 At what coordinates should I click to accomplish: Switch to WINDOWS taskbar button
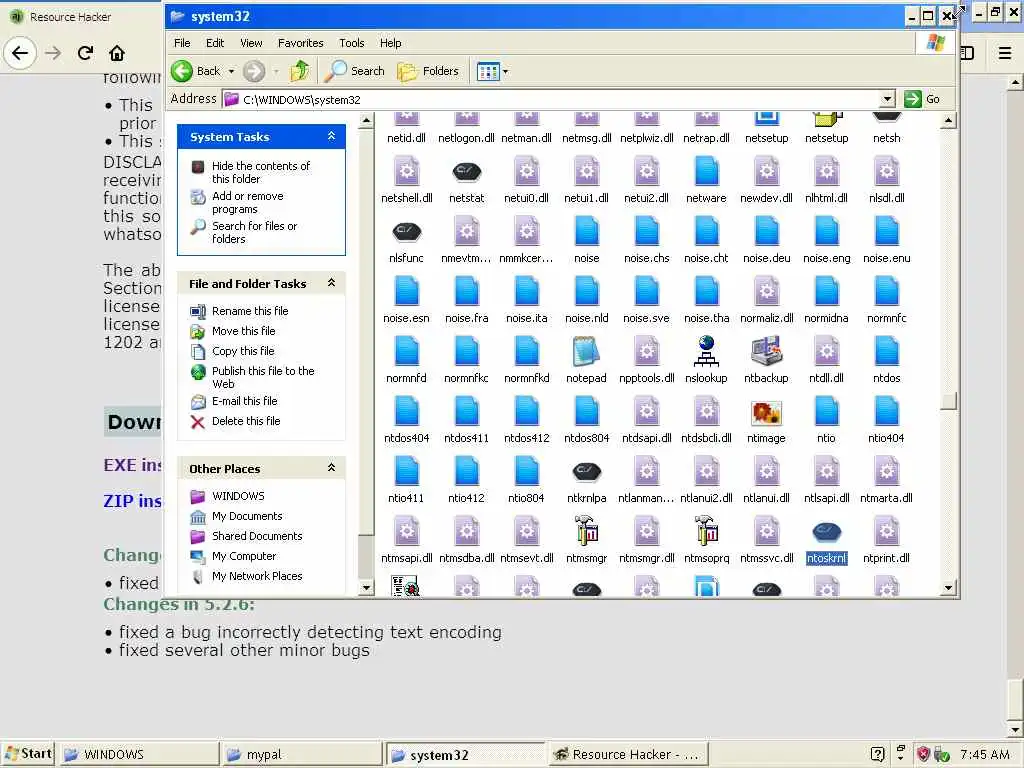[138, 755]
